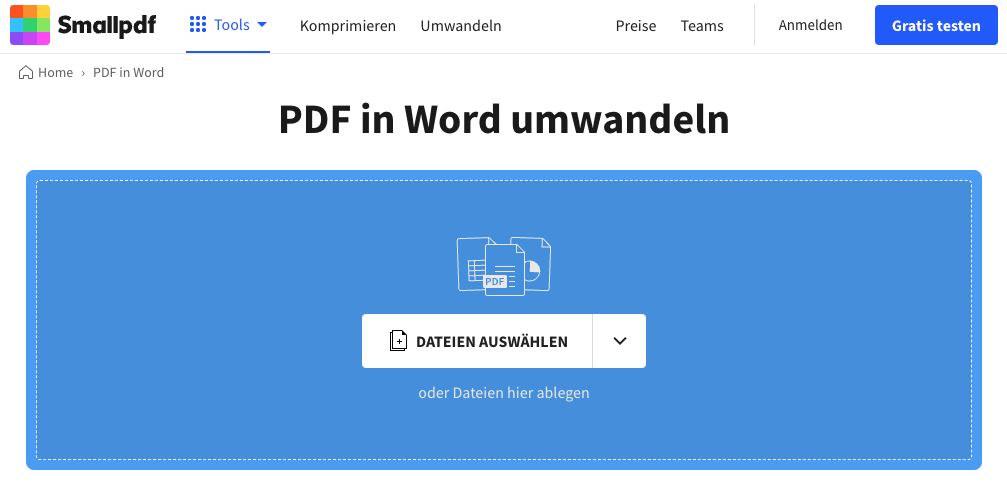Go to the Preise page
Viewport: 1007px width, 490px height.
click(636, 26)
